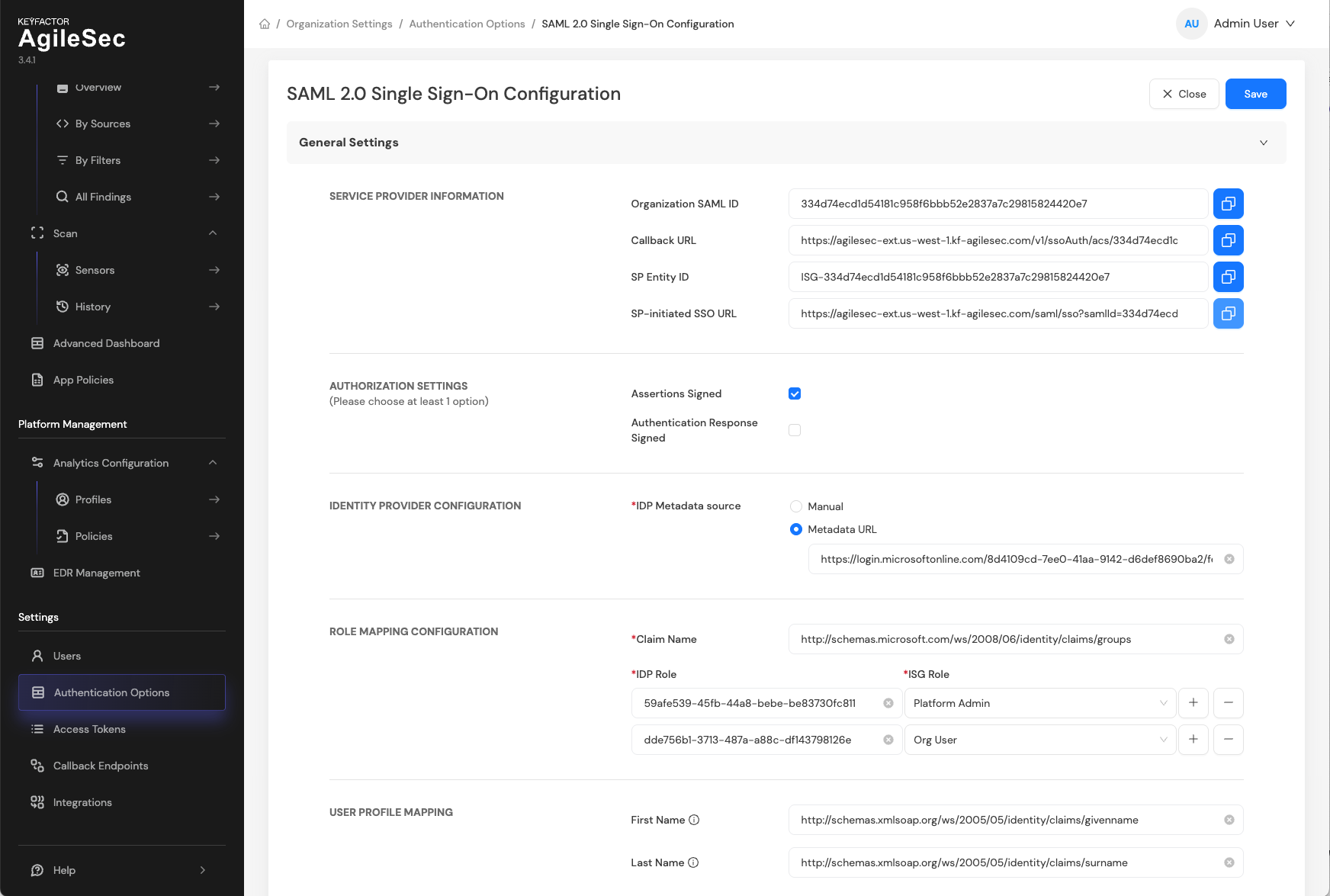The image size is (1330, 896).
Task: Clear the Last Name mapping field
Action: pyautogui.click(x=1229, y=862)
